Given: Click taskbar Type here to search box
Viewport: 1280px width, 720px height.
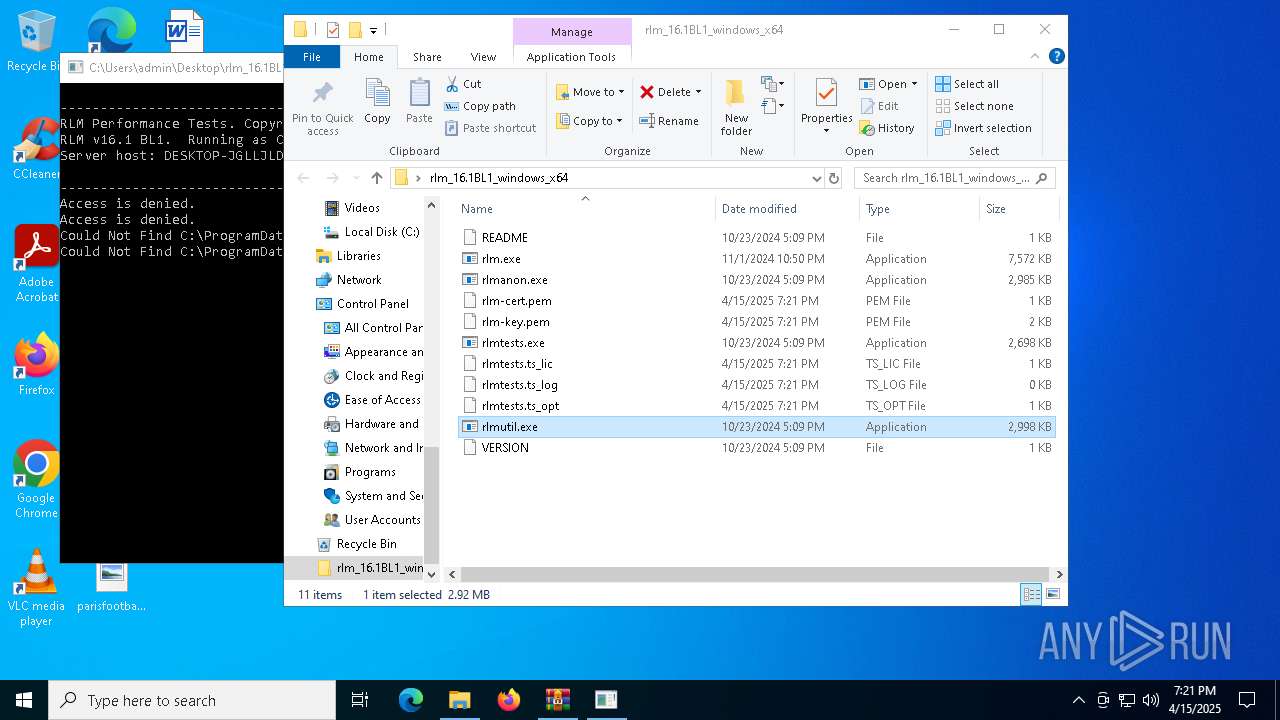Looking at the screenshot, I should point(192,700).
